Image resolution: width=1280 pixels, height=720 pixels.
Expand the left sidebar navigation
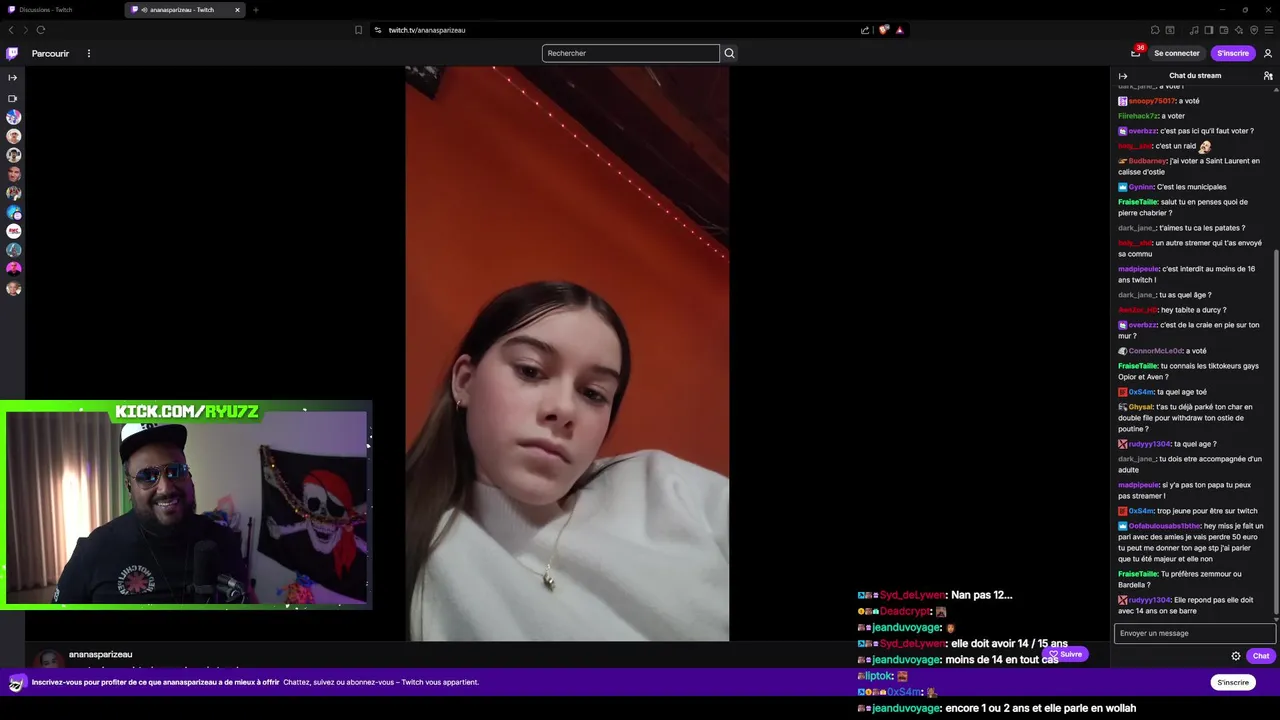[13, 77]
